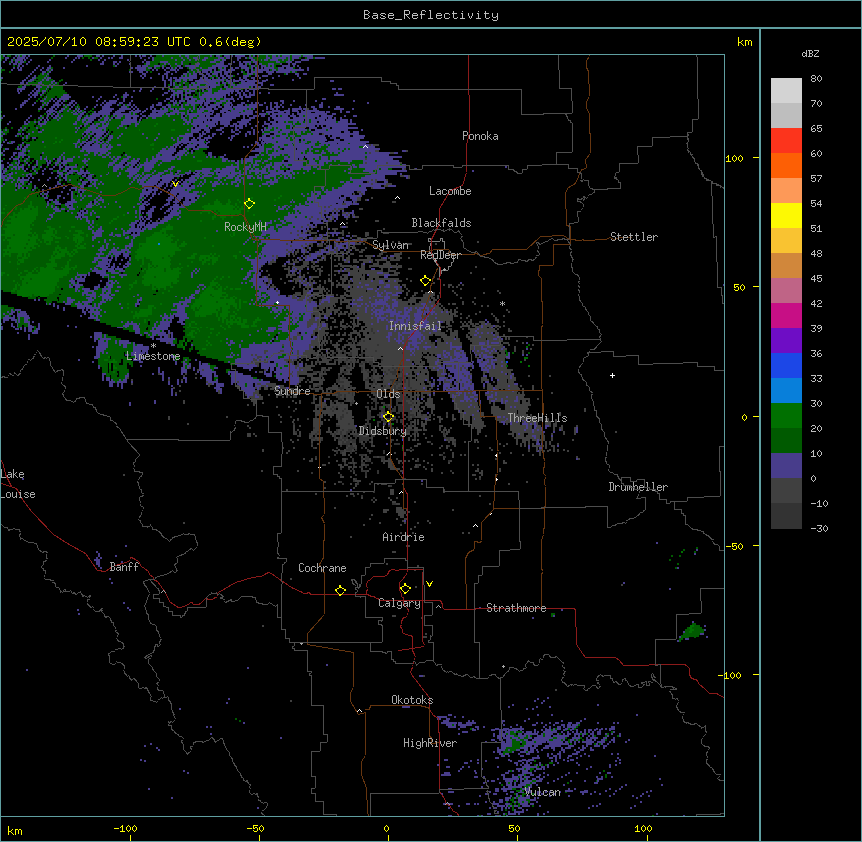
Task: Click the bright green 20-30 dBZ legend swatch
Action: pos(786,416)
